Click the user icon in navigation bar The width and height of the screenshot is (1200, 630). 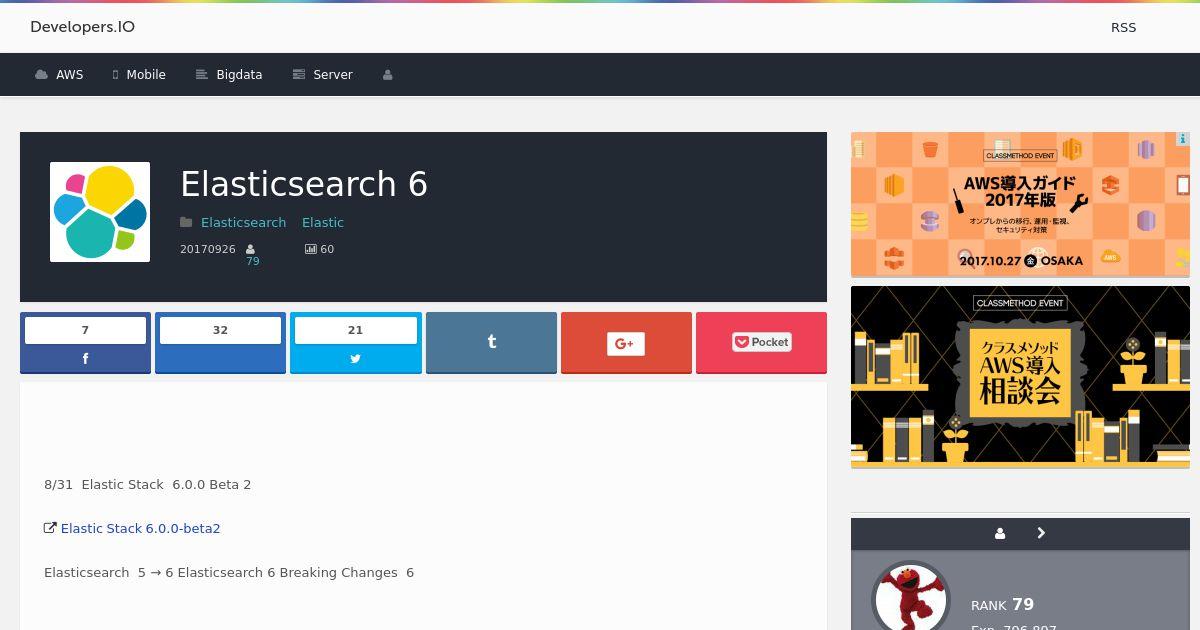tap(387, 75)
